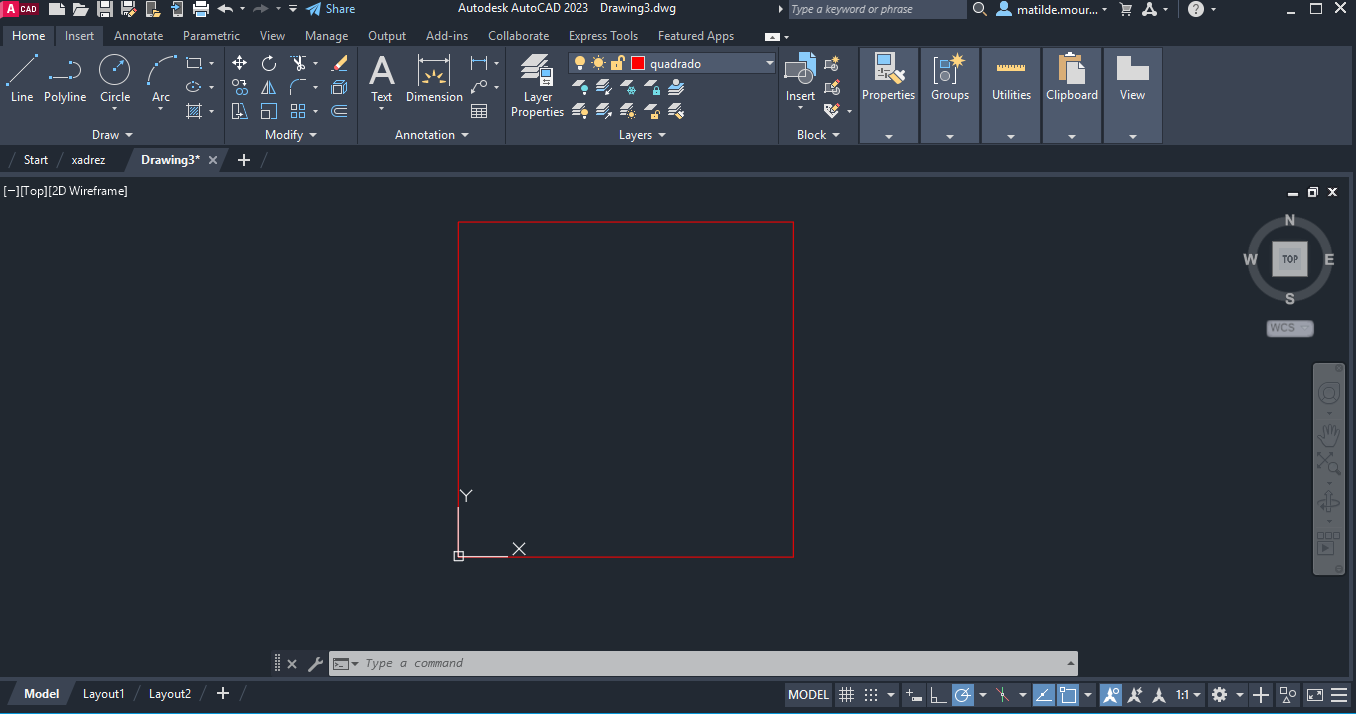Click the MODEL space button in status bar
The image size is (1356, 714).
(x=808, y=695)
